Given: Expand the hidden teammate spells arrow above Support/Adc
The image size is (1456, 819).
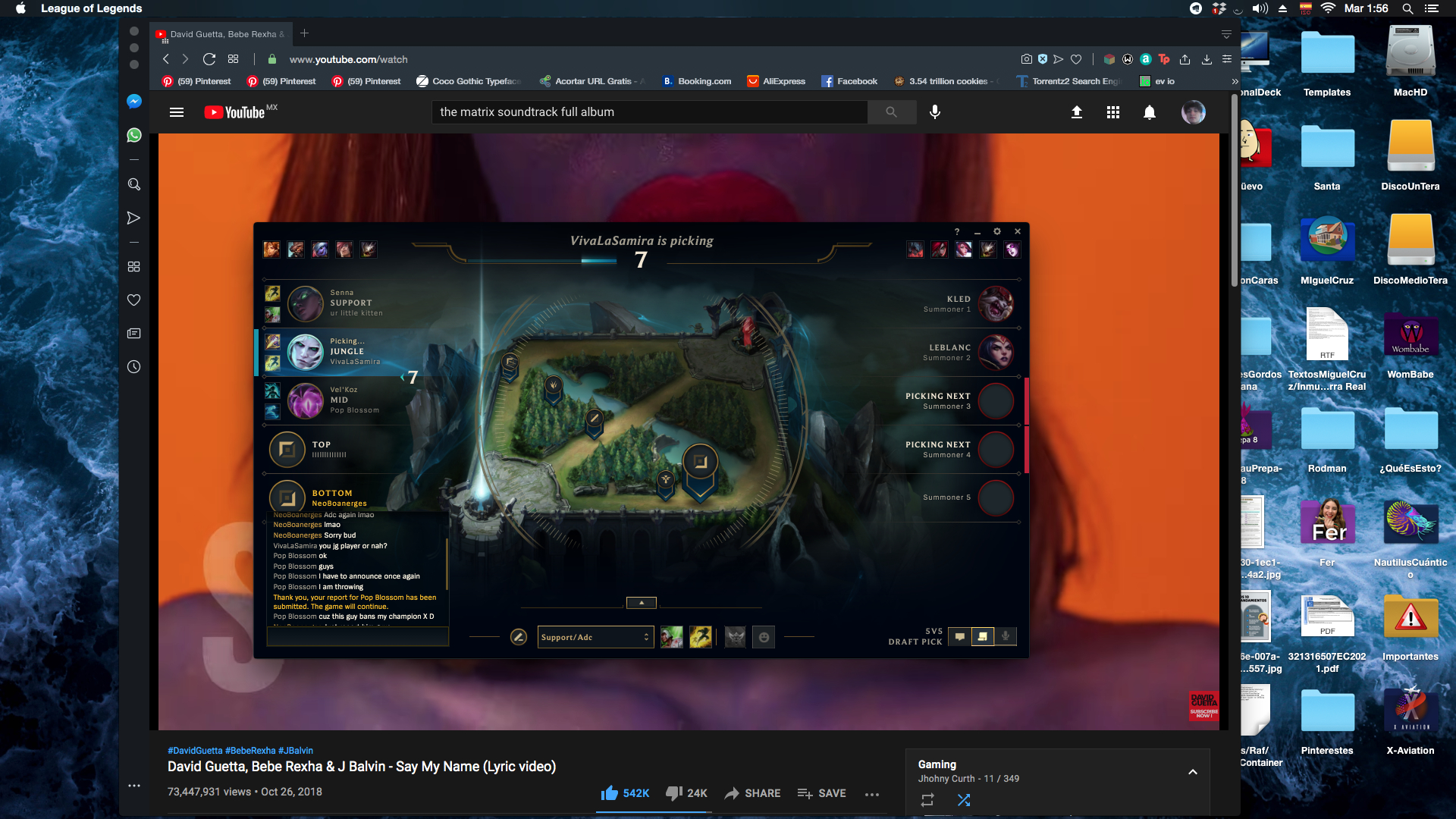Looking at the screenshot, I should tap(641, 602).
